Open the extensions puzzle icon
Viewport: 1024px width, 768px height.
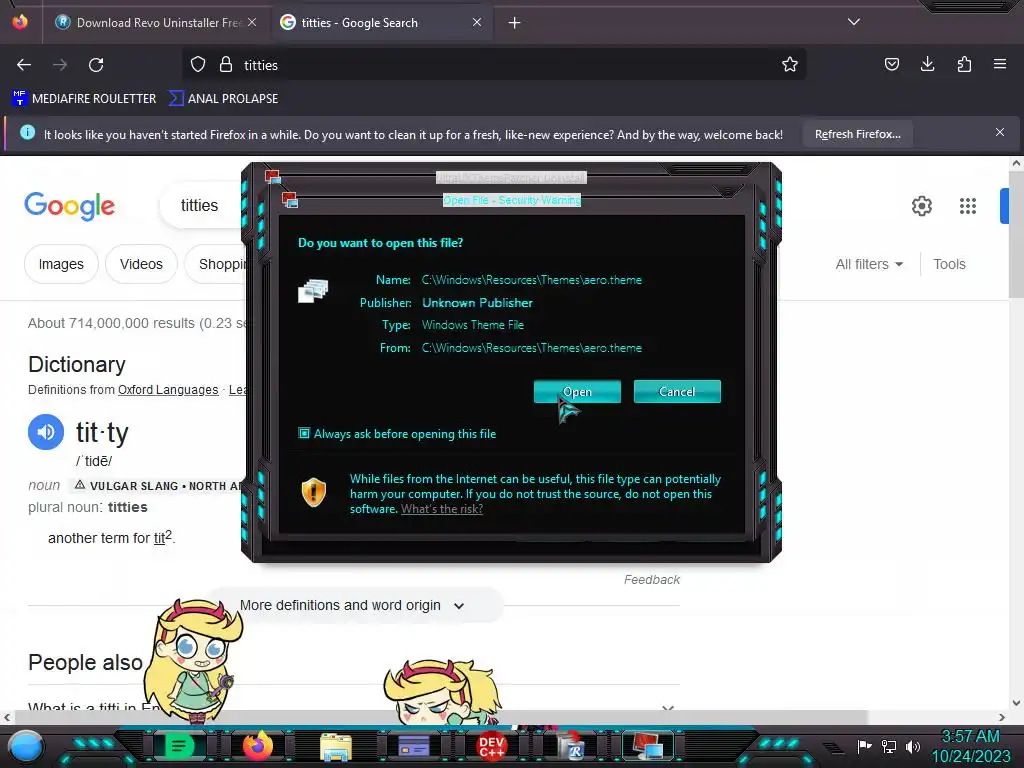[x=964, y=64]
